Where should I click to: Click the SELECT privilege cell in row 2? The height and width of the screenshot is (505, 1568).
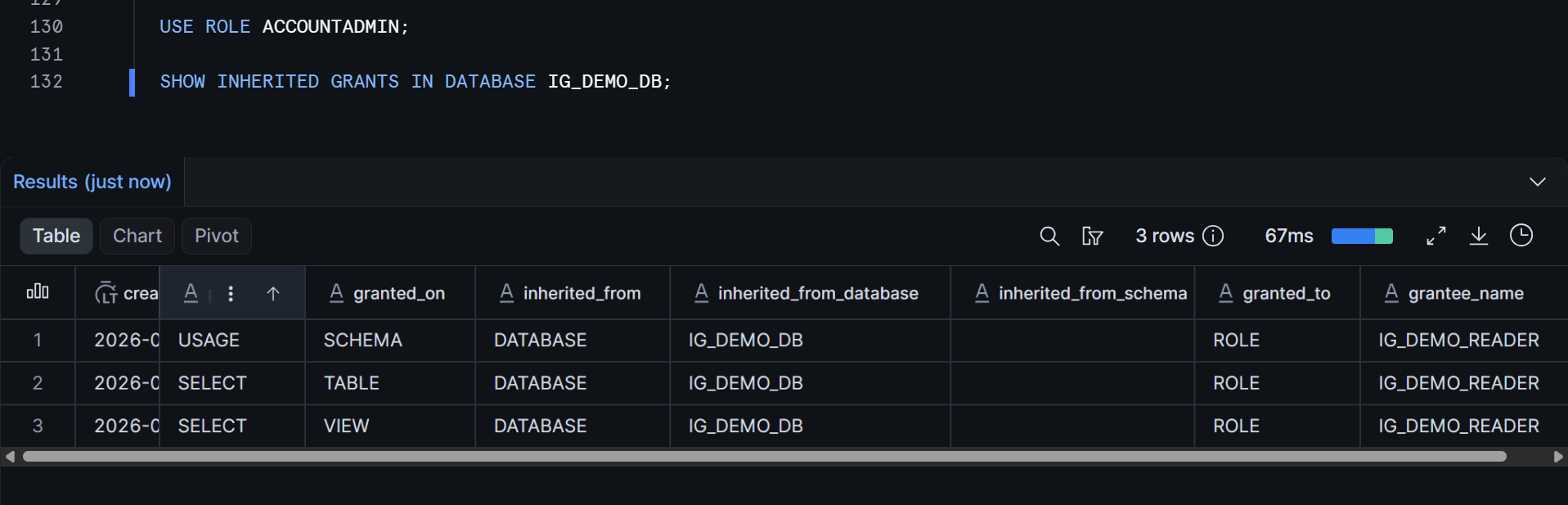tap(232, 383)
